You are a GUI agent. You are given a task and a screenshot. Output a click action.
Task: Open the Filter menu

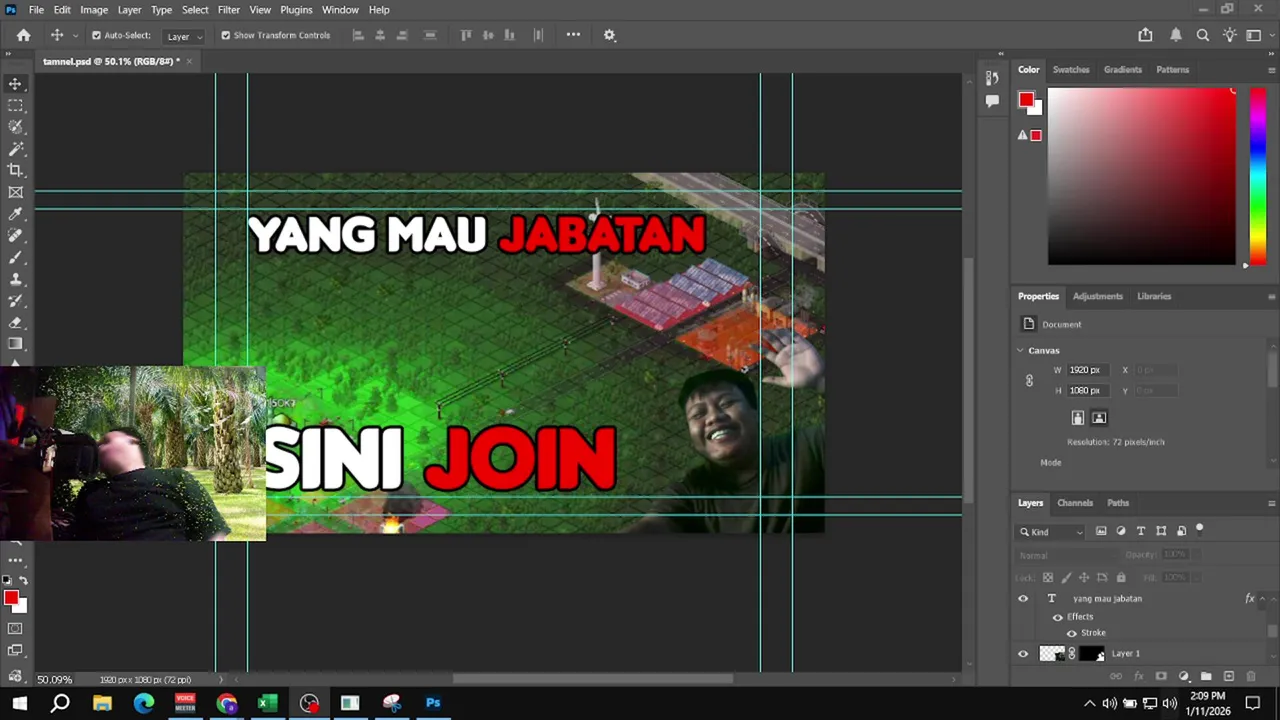pyautogui.click(x=228, y=9)
